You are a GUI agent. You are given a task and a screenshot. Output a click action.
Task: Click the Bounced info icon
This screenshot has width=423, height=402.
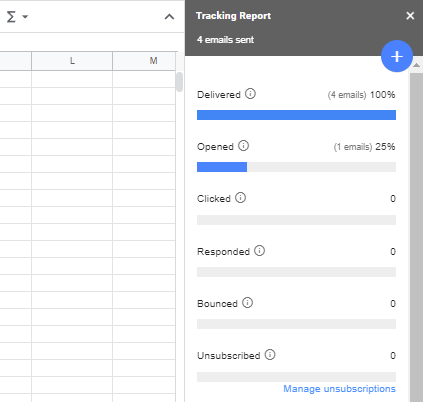247,303
